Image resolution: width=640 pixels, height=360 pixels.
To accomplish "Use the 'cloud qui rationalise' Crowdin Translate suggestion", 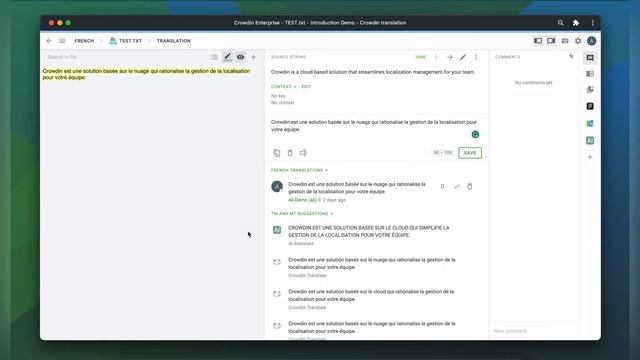I will pos(371,295).
